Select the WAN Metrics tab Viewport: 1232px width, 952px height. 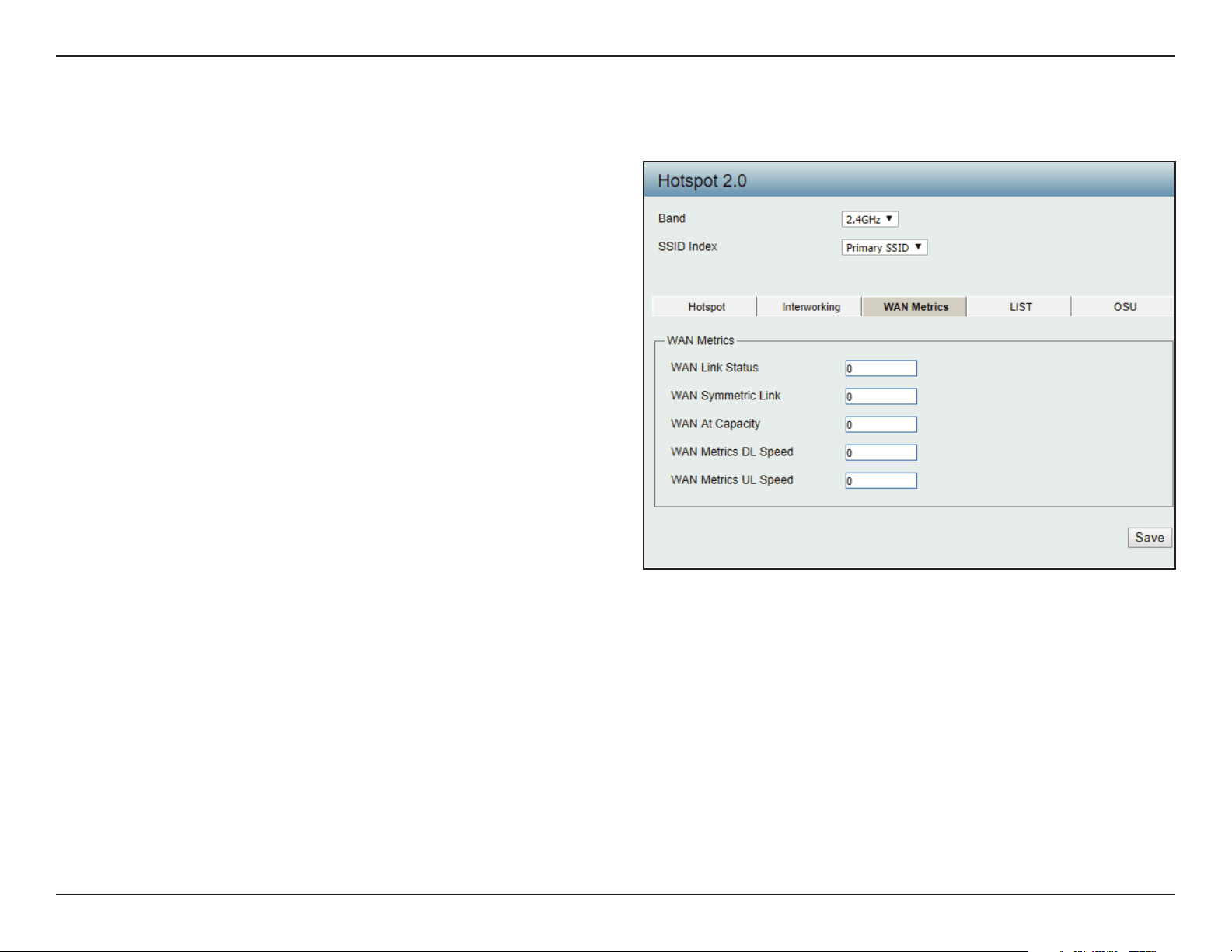[915, 307]
